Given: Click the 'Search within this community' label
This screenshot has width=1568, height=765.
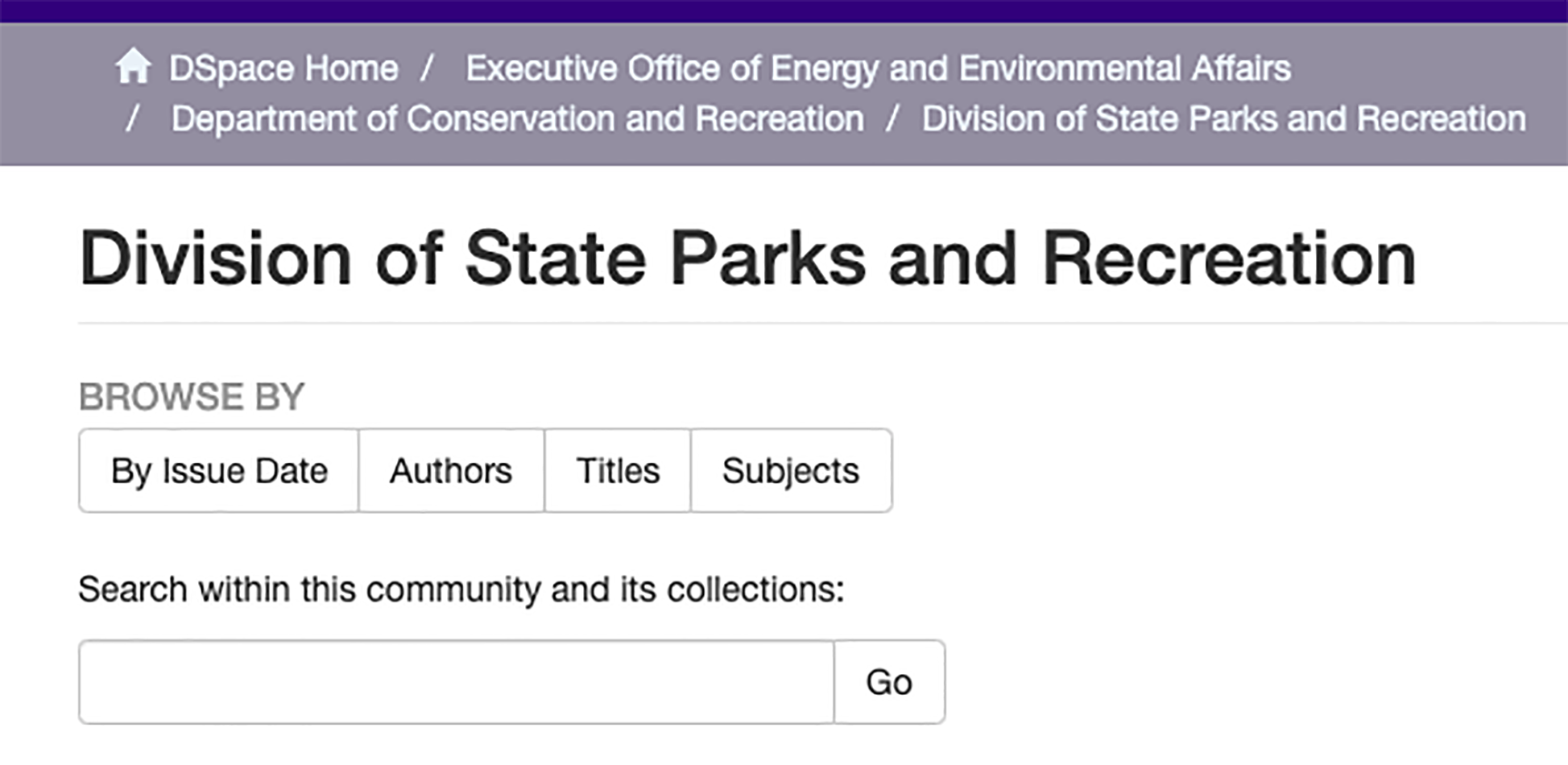Looking at the screenshot, I should [x=461, y=589].
